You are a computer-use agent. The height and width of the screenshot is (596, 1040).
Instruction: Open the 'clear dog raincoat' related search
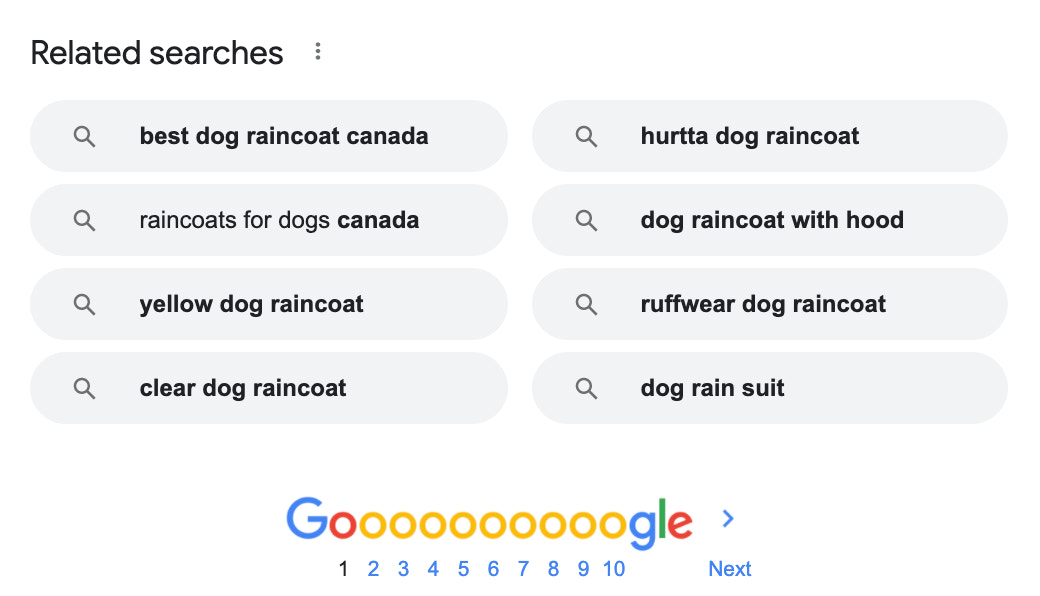pyautogui.click(x=244, y=388)
